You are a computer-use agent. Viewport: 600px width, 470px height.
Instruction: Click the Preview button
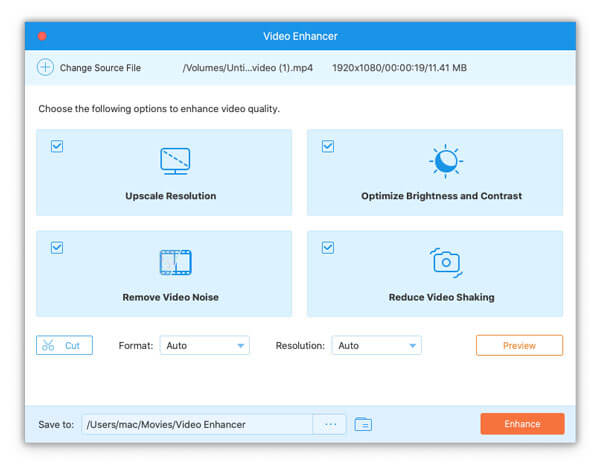pyautogui.click(x=519, y=345)
